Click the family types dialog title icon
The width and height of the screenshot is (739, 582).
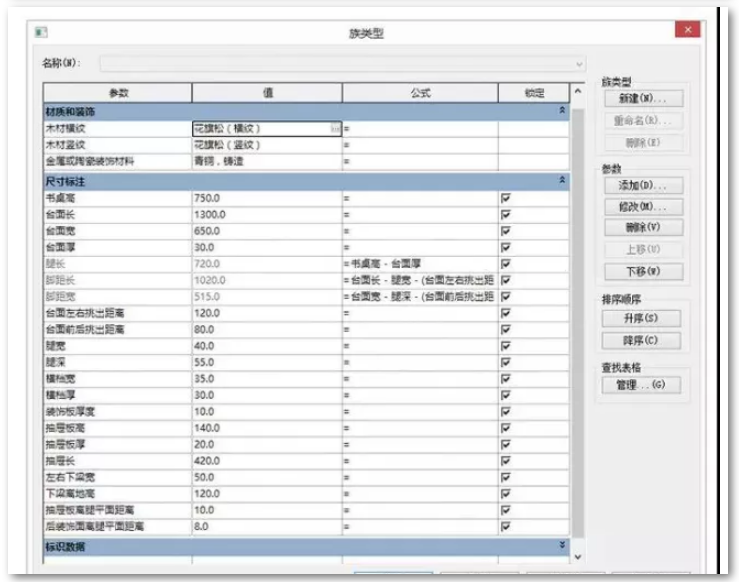pos(41,32)
